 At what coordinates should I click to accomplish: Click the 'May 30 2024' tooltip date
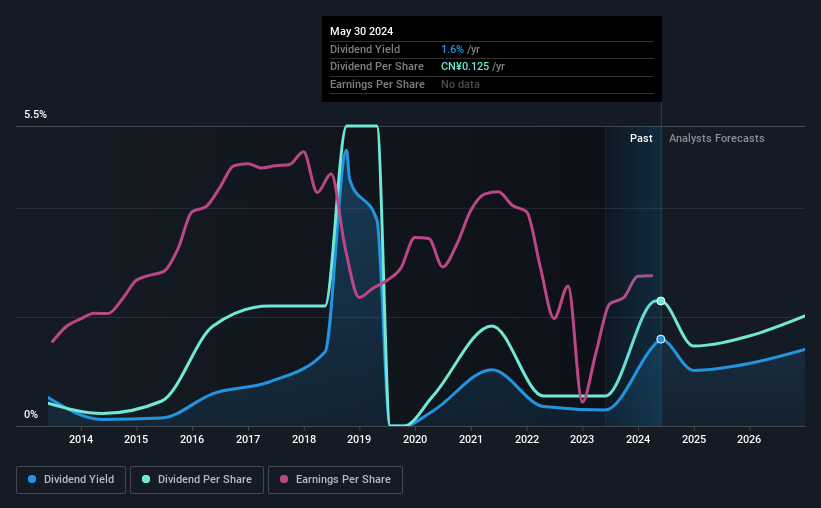[361, 31]
